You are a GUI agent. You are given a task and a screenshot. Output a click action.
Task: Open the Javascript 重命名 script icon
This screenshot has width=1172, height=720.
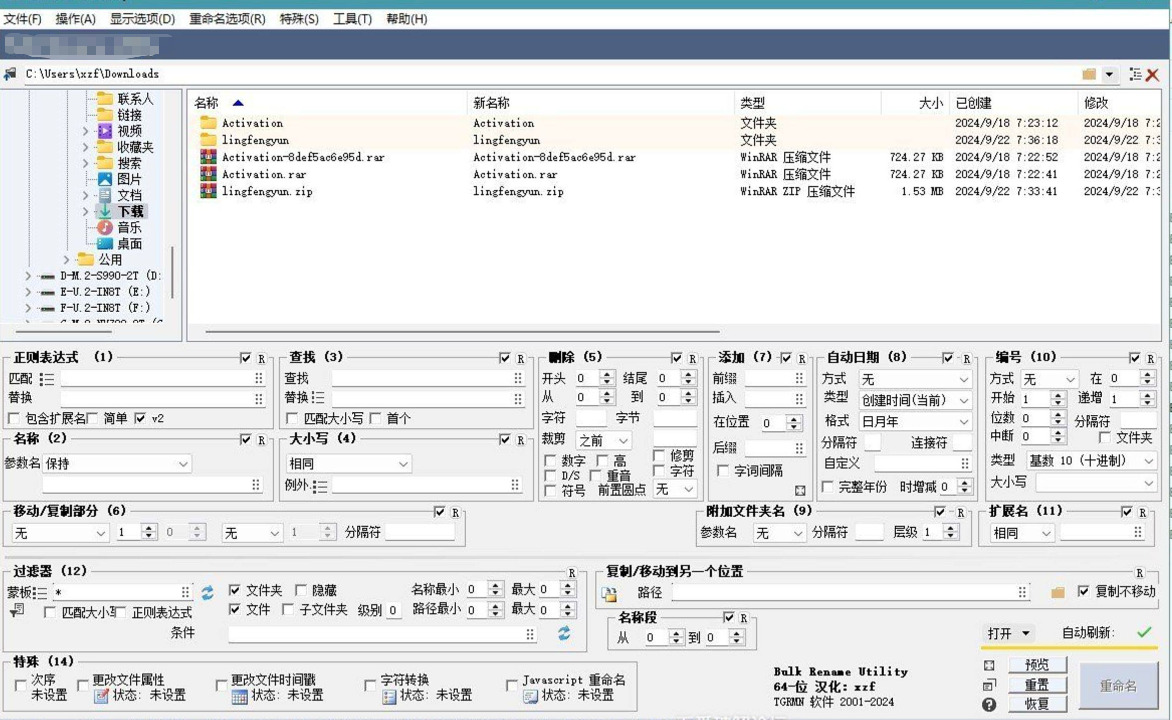pyautogui.click(x=531, y=696)
